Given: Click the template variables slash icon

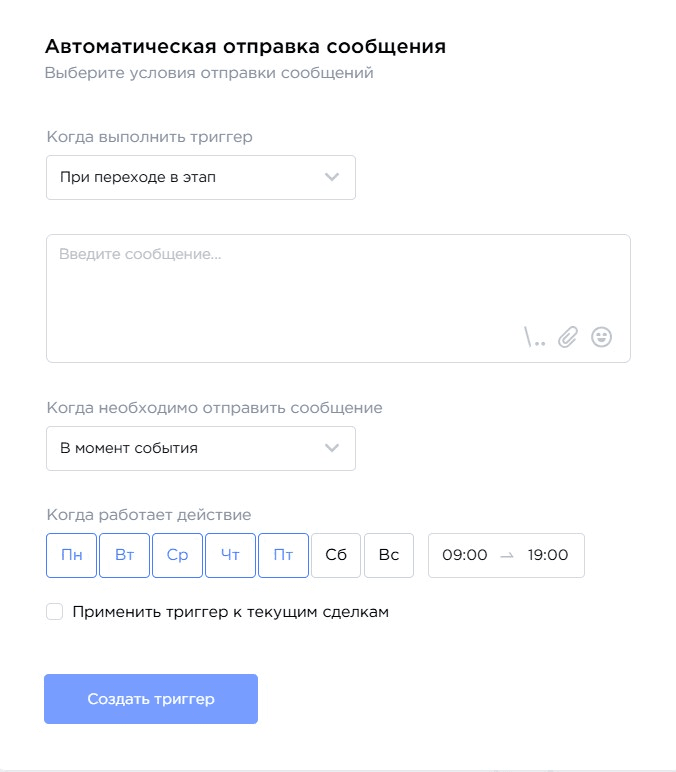Looking at the screenshot, I should [x=535, y=338].
